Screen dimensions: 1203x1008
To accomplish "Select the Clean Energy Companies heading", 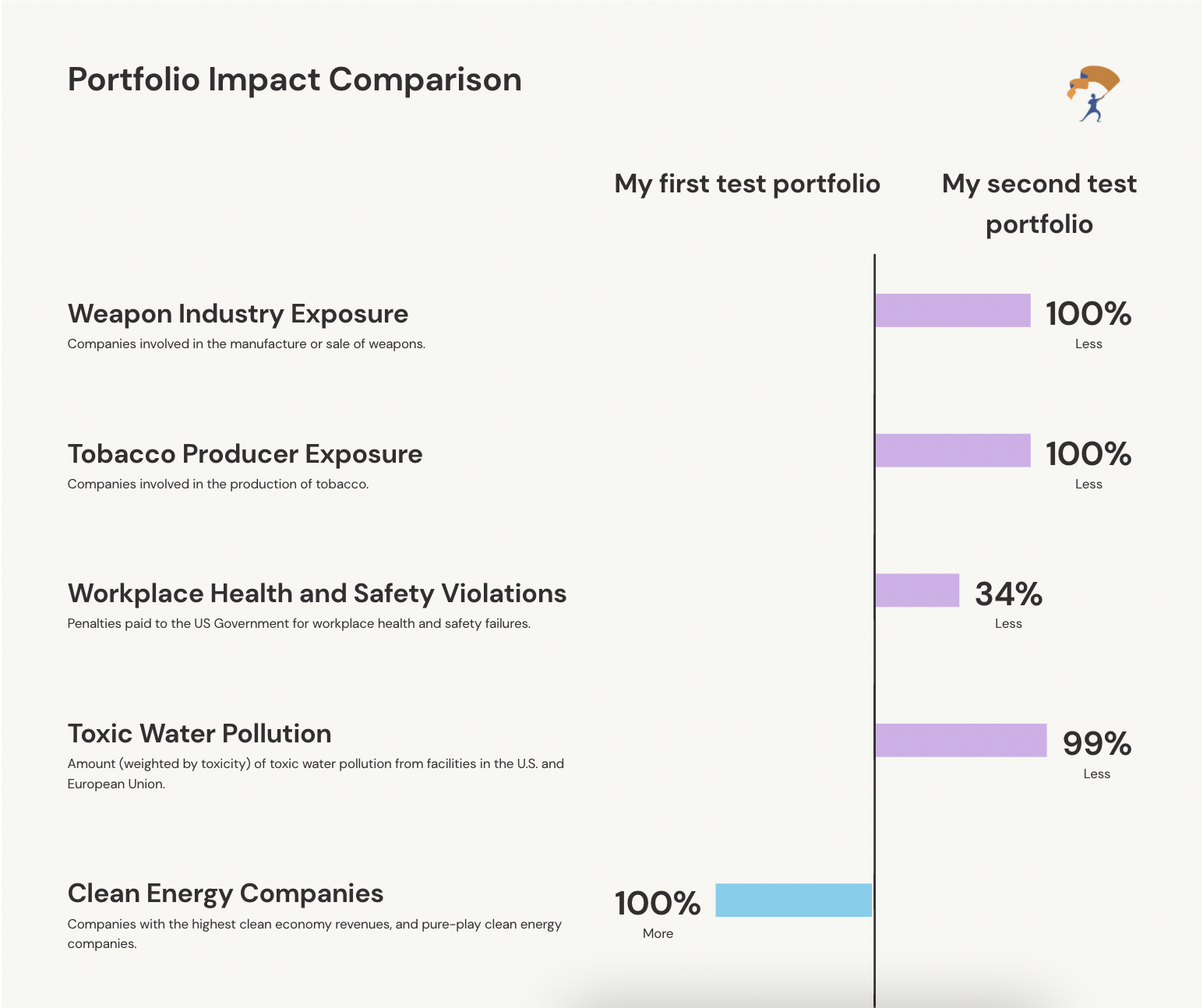I will point(225,893).
